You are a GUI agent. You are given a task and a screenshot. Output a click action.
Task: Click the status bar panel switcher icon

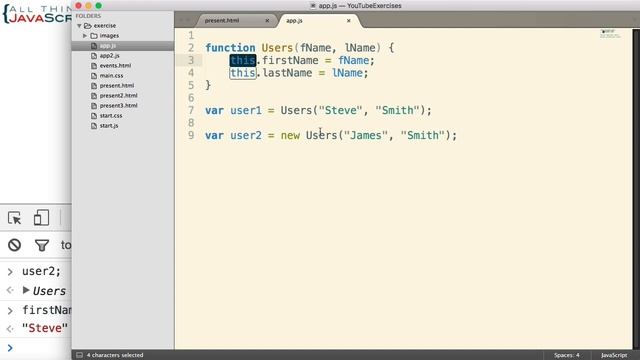[x=80, y=355]
